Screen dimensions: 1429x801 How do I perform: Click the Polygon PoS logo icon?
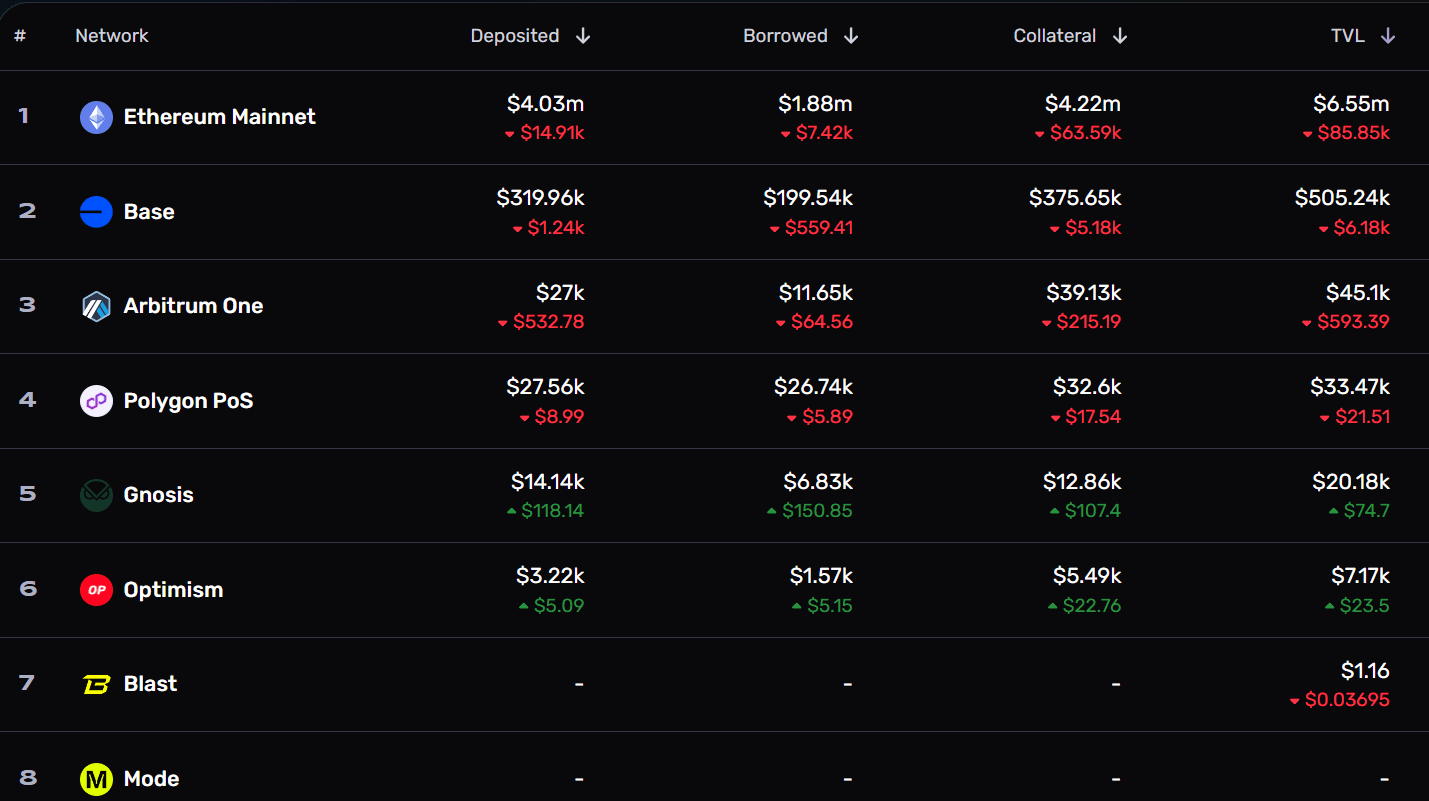tap(96, 401)
